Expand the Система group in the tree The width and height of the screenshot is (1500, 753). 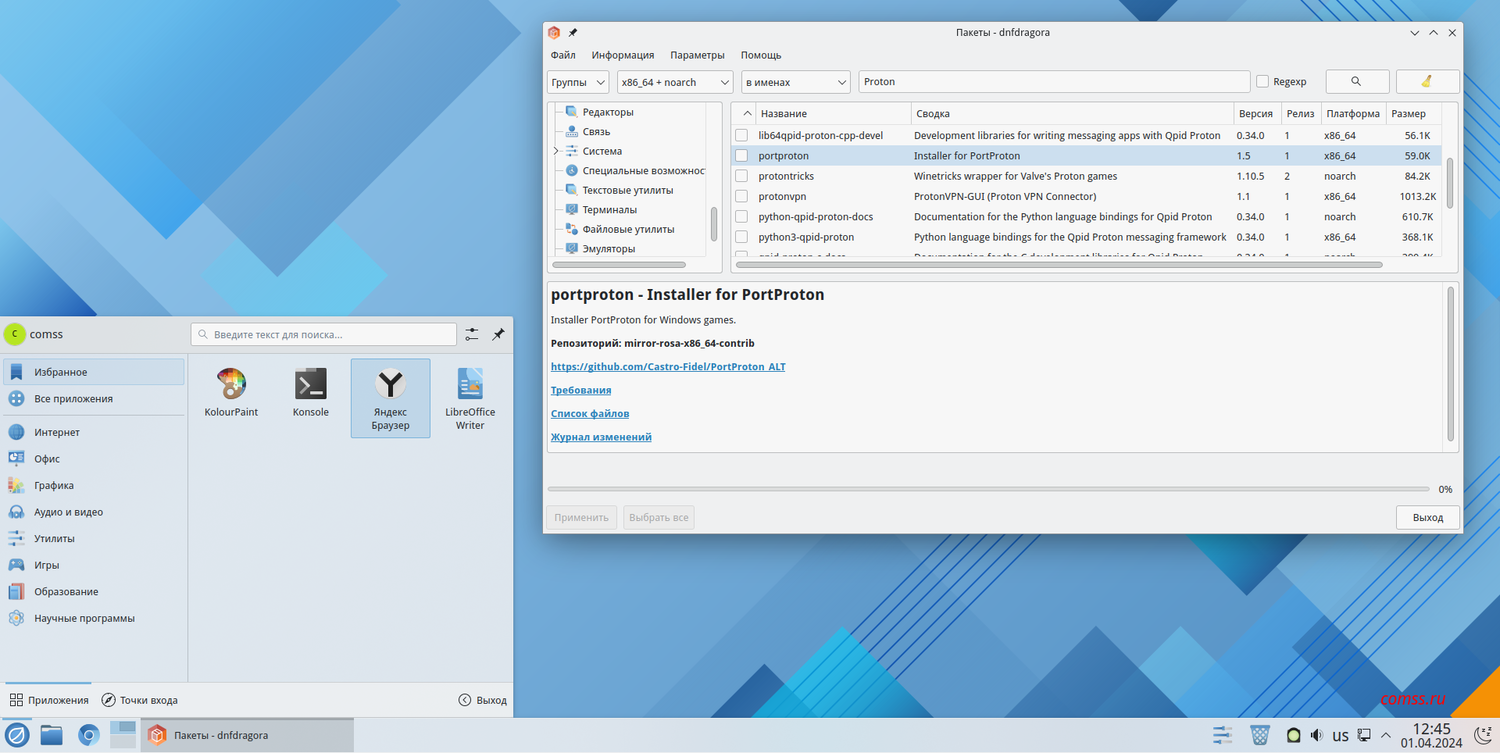[x=556, y=151]
